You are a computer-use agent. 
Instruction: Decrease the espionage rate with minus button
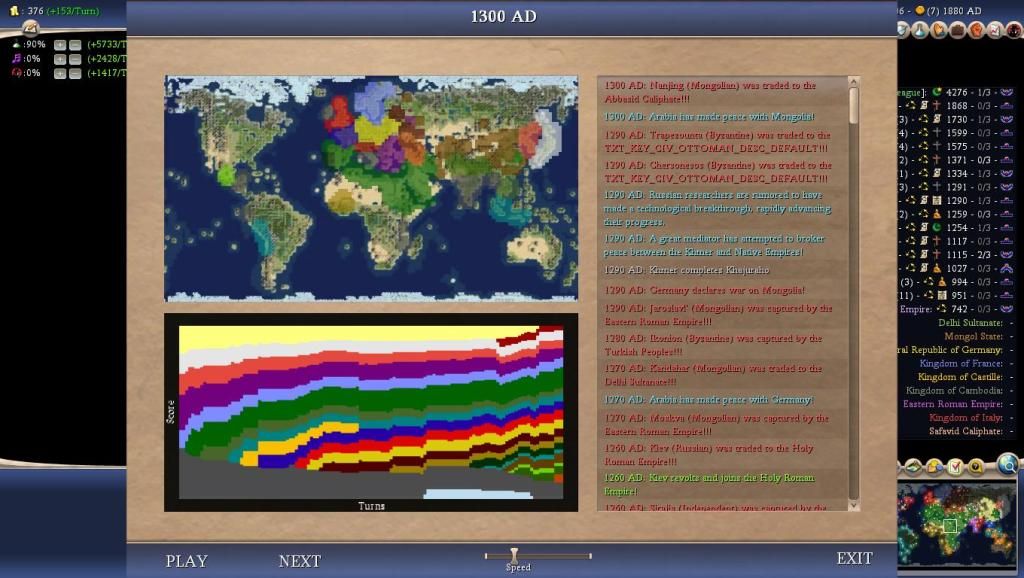pos(75,74)
